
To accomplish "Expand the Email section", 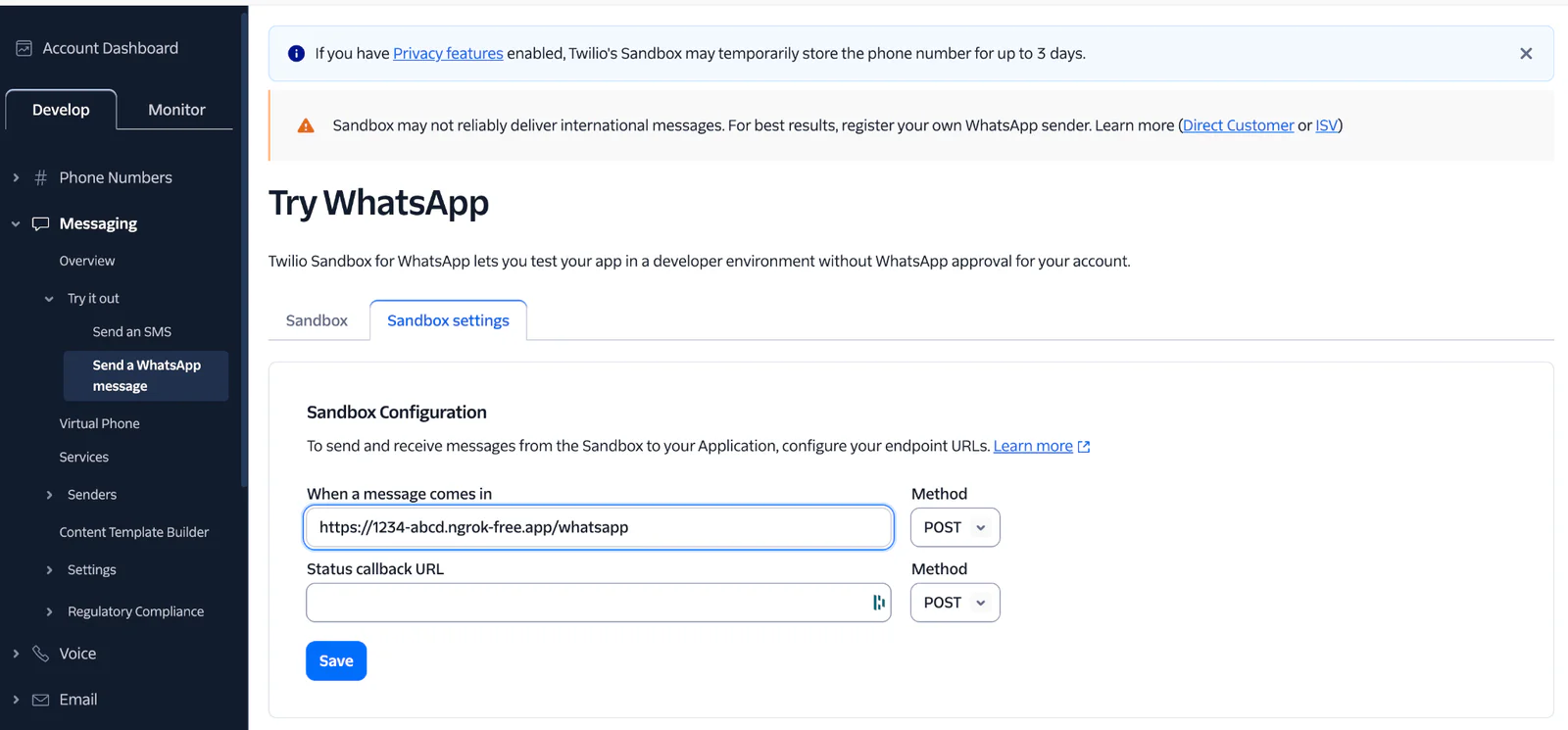I will click(x=16, y=700).
